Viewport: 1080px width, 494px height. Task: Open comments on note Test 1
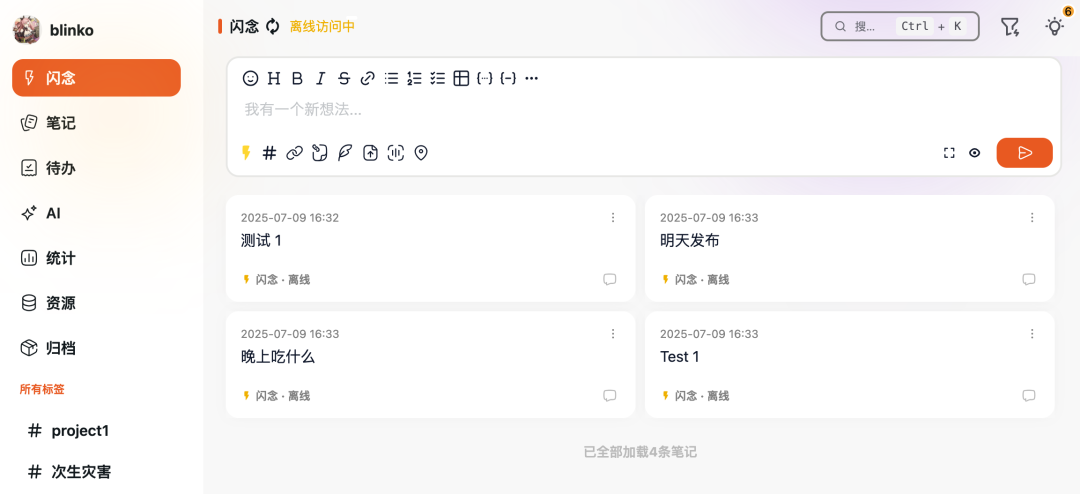tap(1028, 395)
